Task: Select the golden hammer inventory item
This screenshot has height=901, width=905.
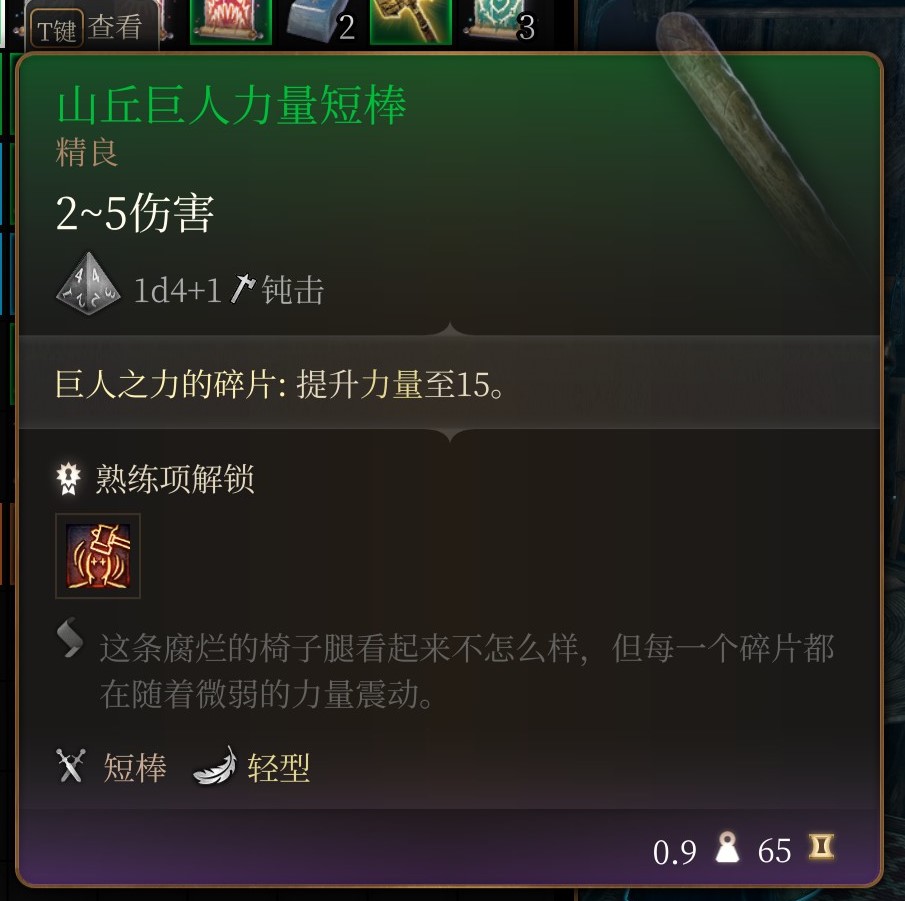Action: [x=410, y=22]
